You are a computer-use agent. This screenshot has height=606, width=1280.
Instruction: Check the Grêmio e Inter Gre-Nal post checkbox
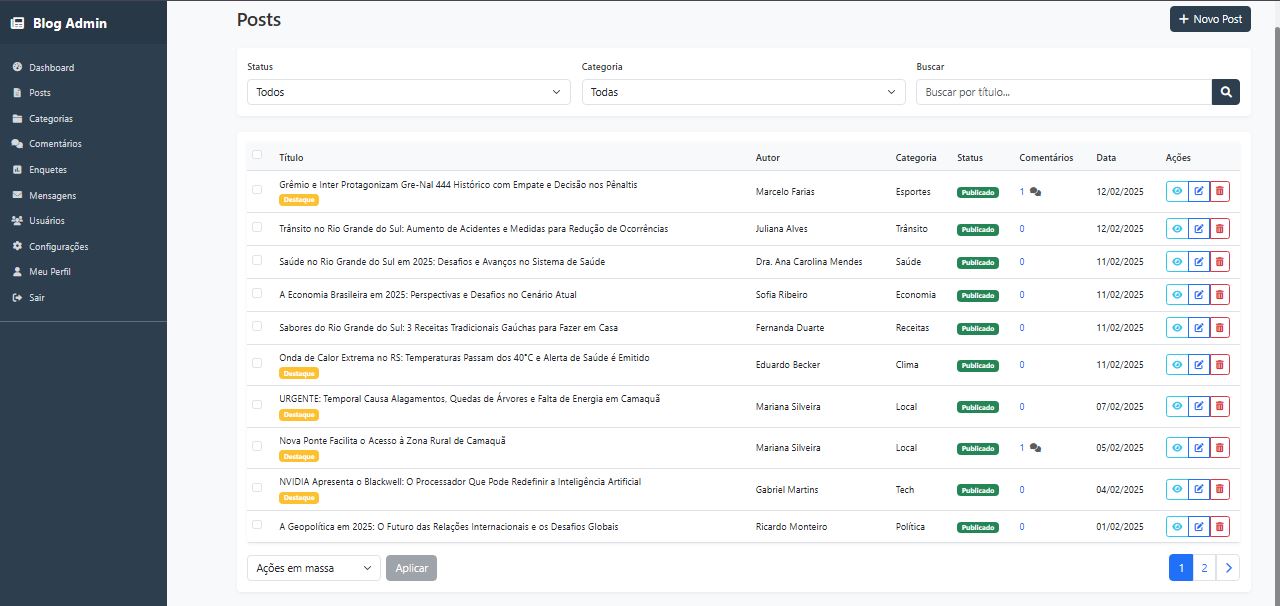pyautogui.click(x=257, y=189)
